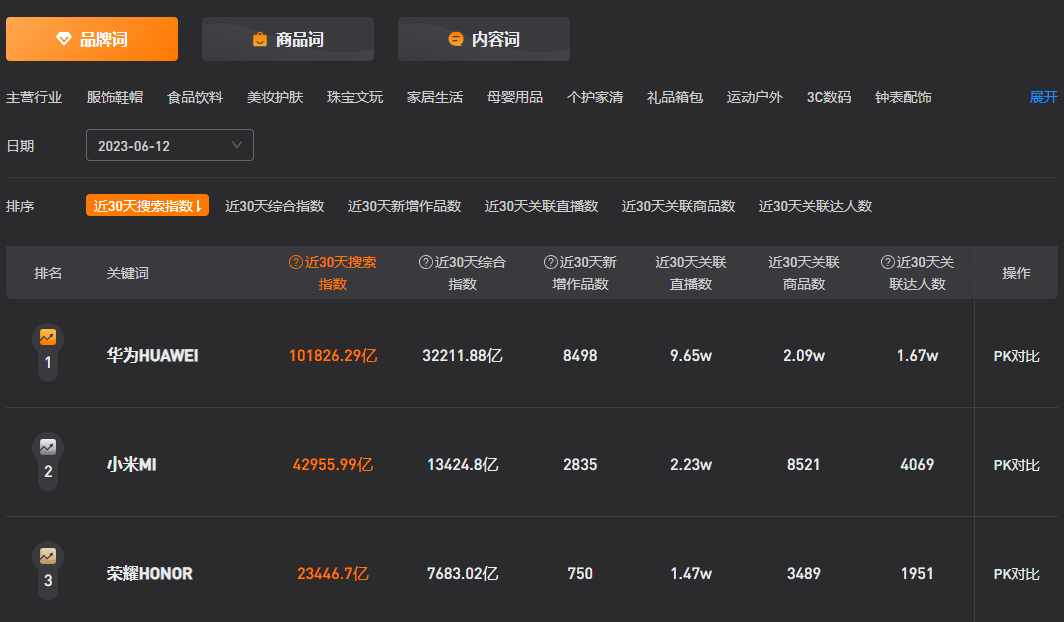Expand industry categories with 展开 link
The height and width of the screenshot is (622, 1064).
click(x=1043, y=97)
